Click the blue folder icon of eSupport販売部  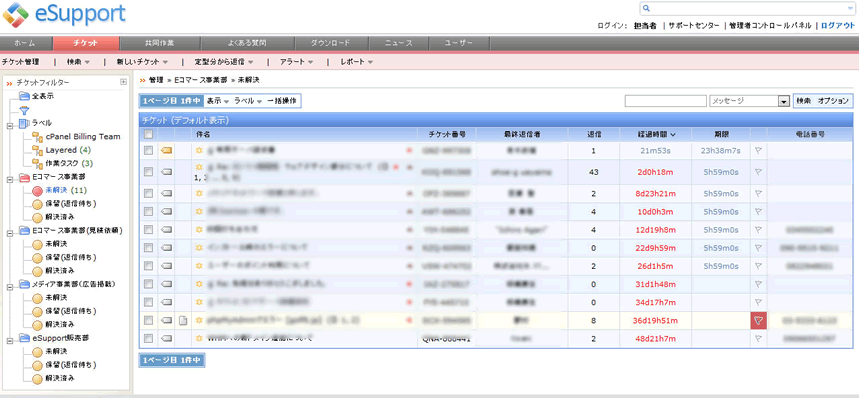click(x=24, y=338)
